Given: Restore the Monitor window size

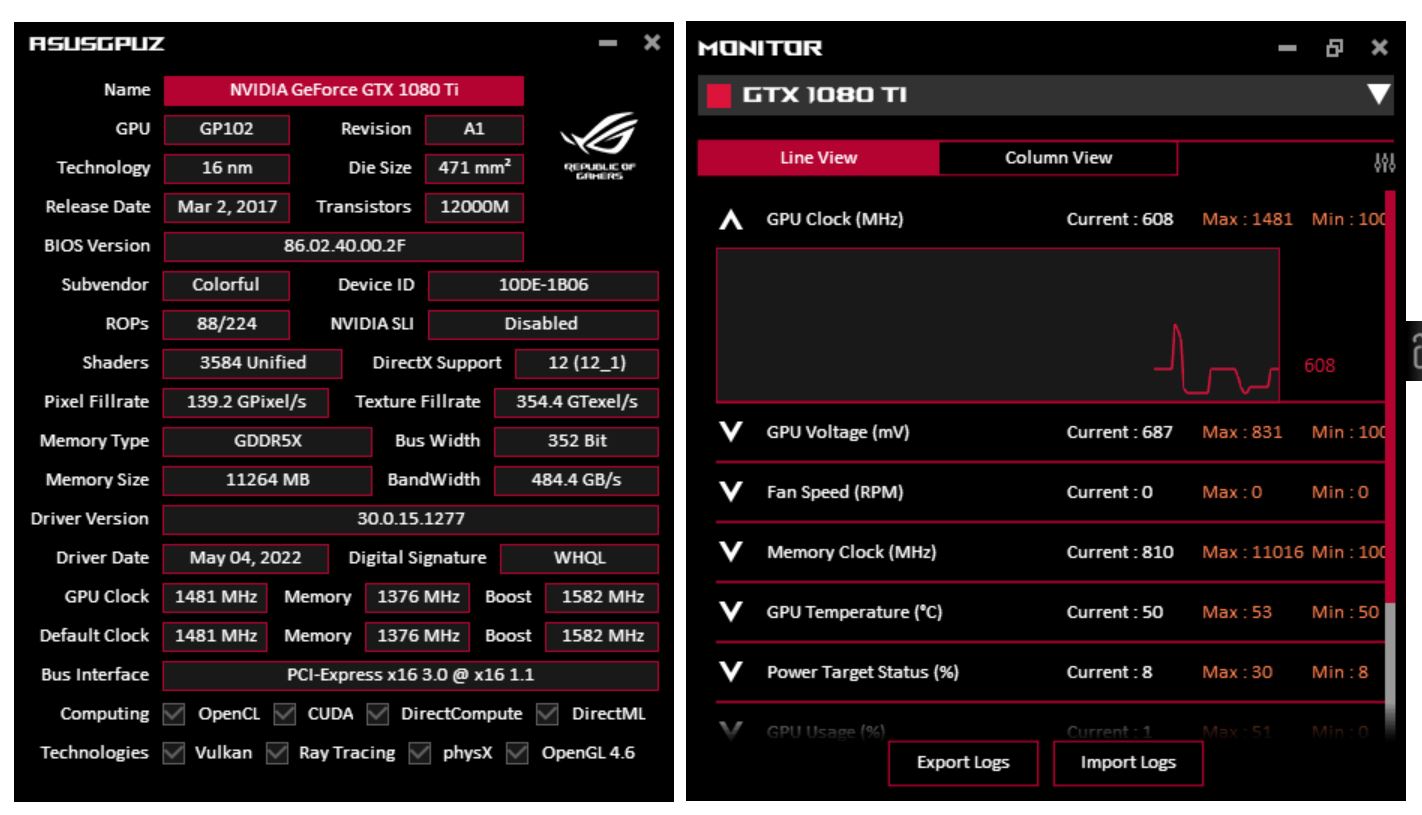Looking at the screenshot, I should [1336, 47].
